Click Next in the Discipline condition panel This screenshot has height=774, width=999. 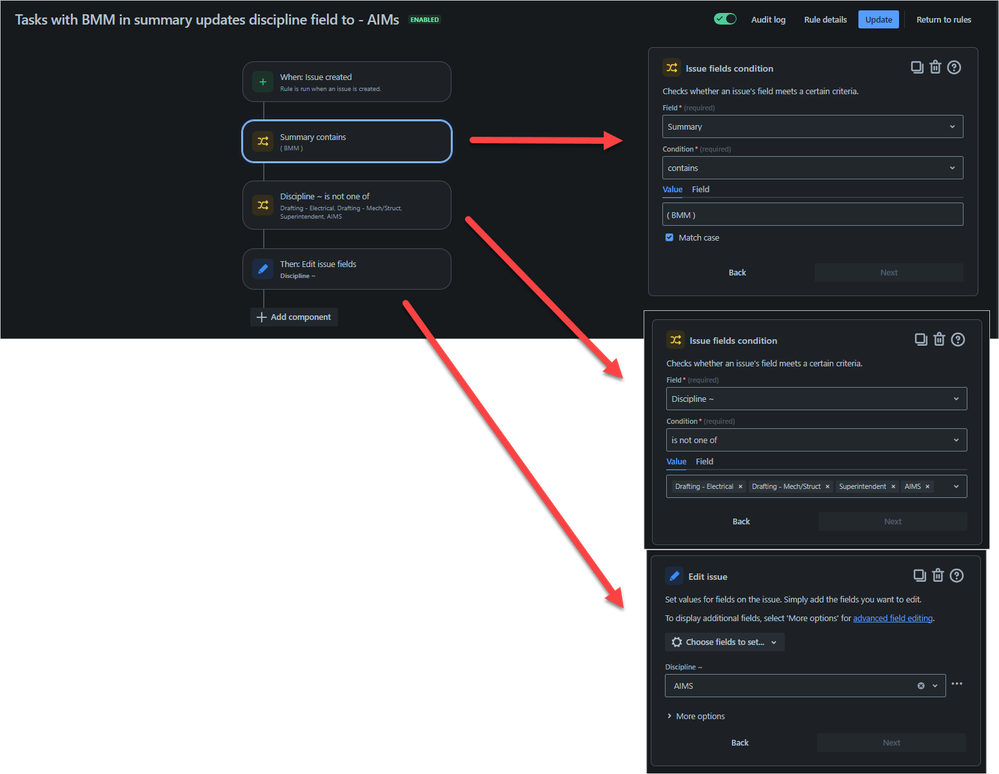(893, 522)
